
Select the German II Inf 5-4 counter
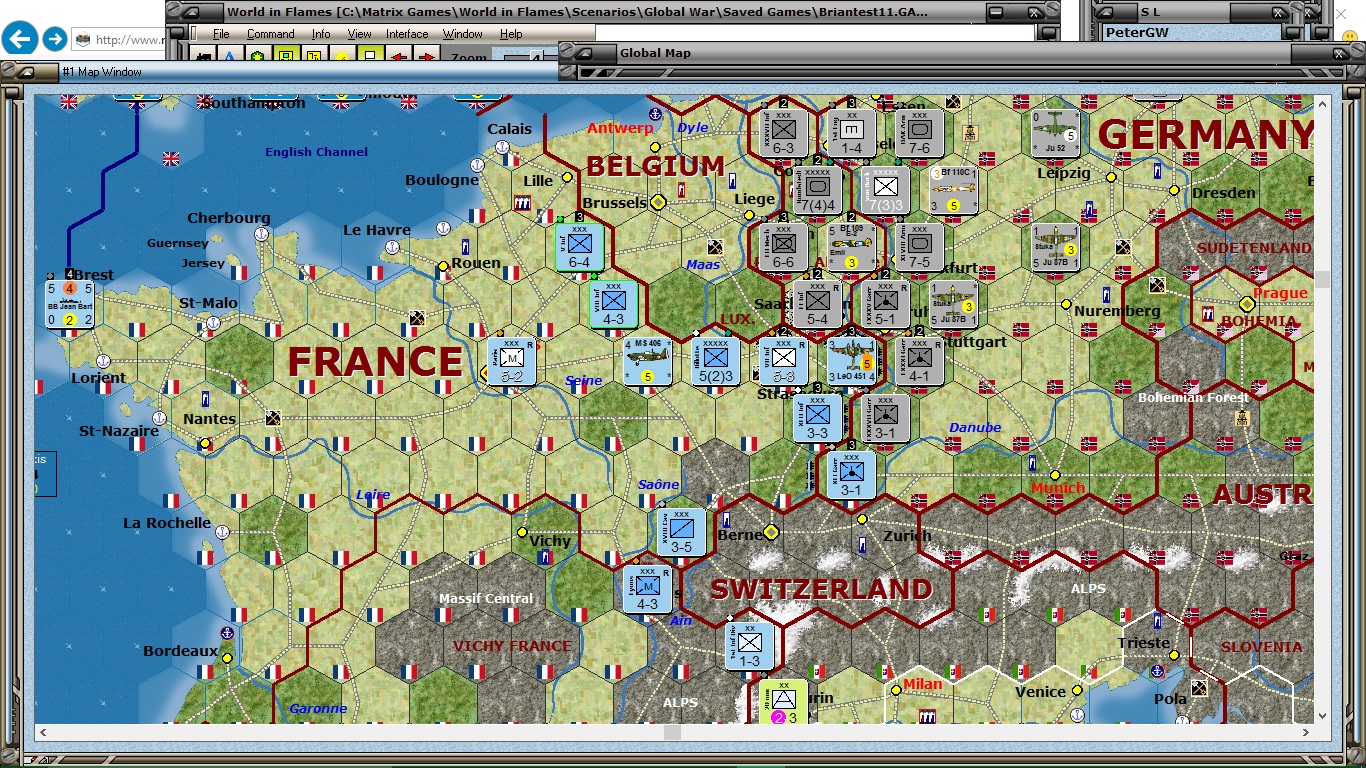818,304
